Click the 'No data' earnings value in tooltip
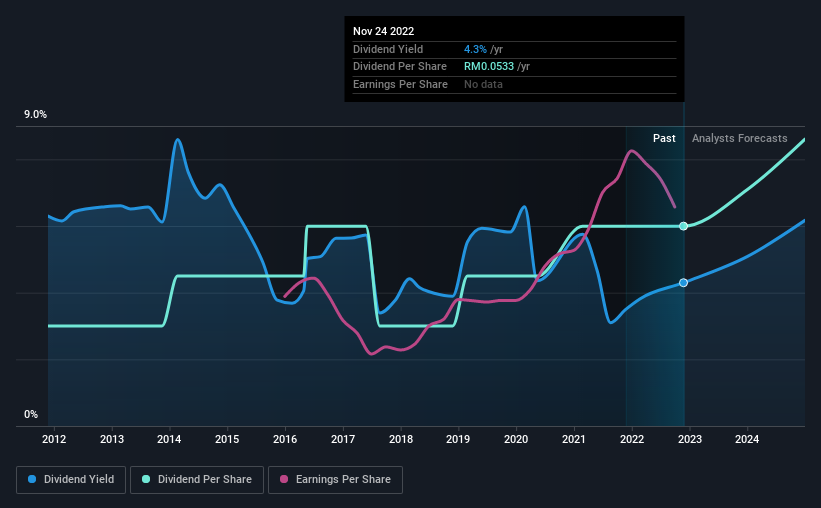The height and width of the screenshot is (508, 821). (x=483, y=84)
